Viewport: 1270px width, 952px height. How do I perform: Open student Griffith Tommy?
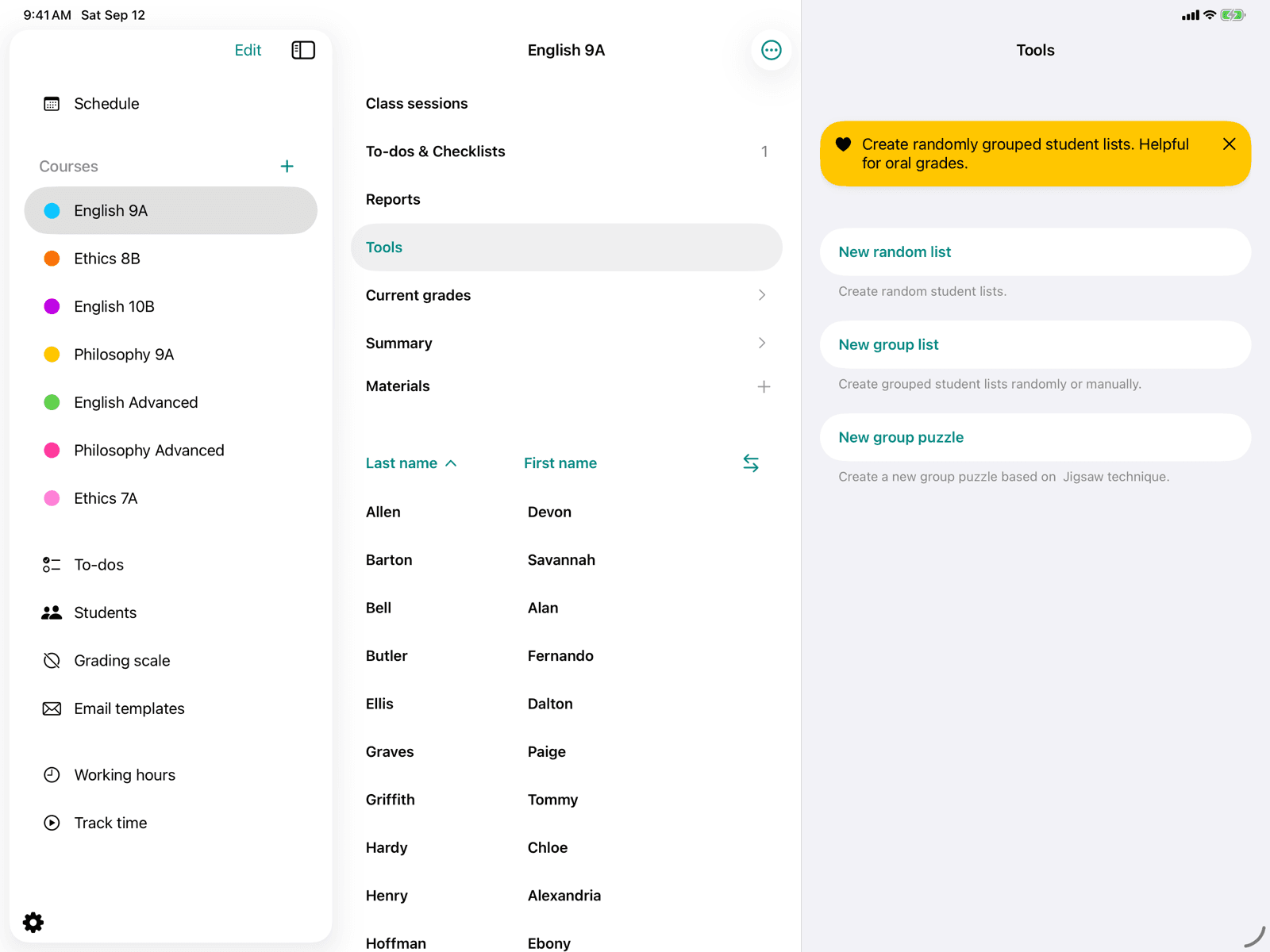(x=567, y=800)
